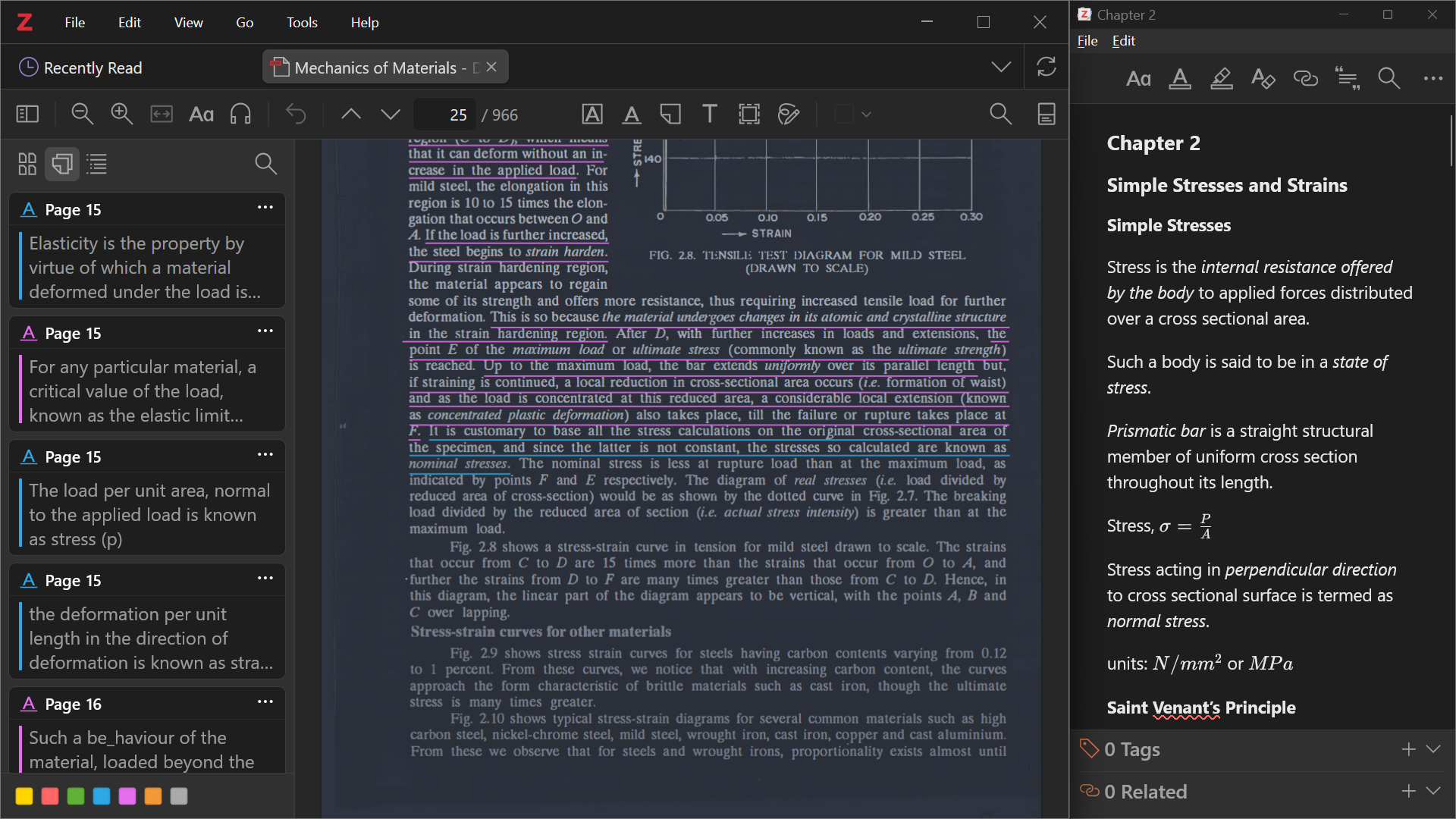
Task: Open the tabs list dropdown chevron
Action: point(1001,67)
